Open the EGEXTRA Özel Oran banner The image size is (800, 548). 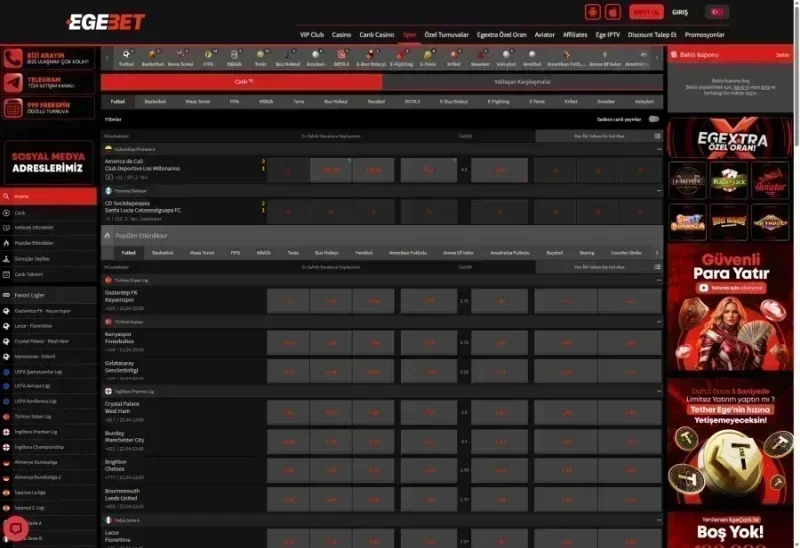[x=730, y=138]
